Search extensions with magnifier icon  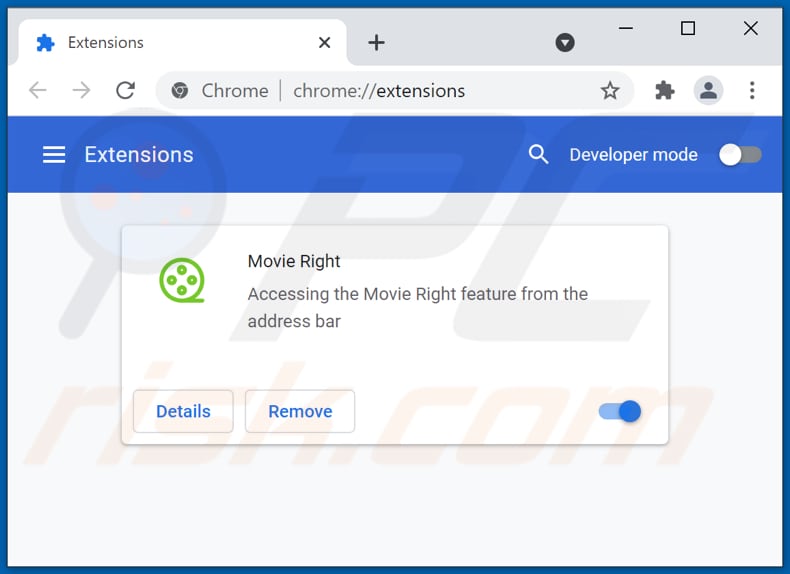[x=538, y=154]
